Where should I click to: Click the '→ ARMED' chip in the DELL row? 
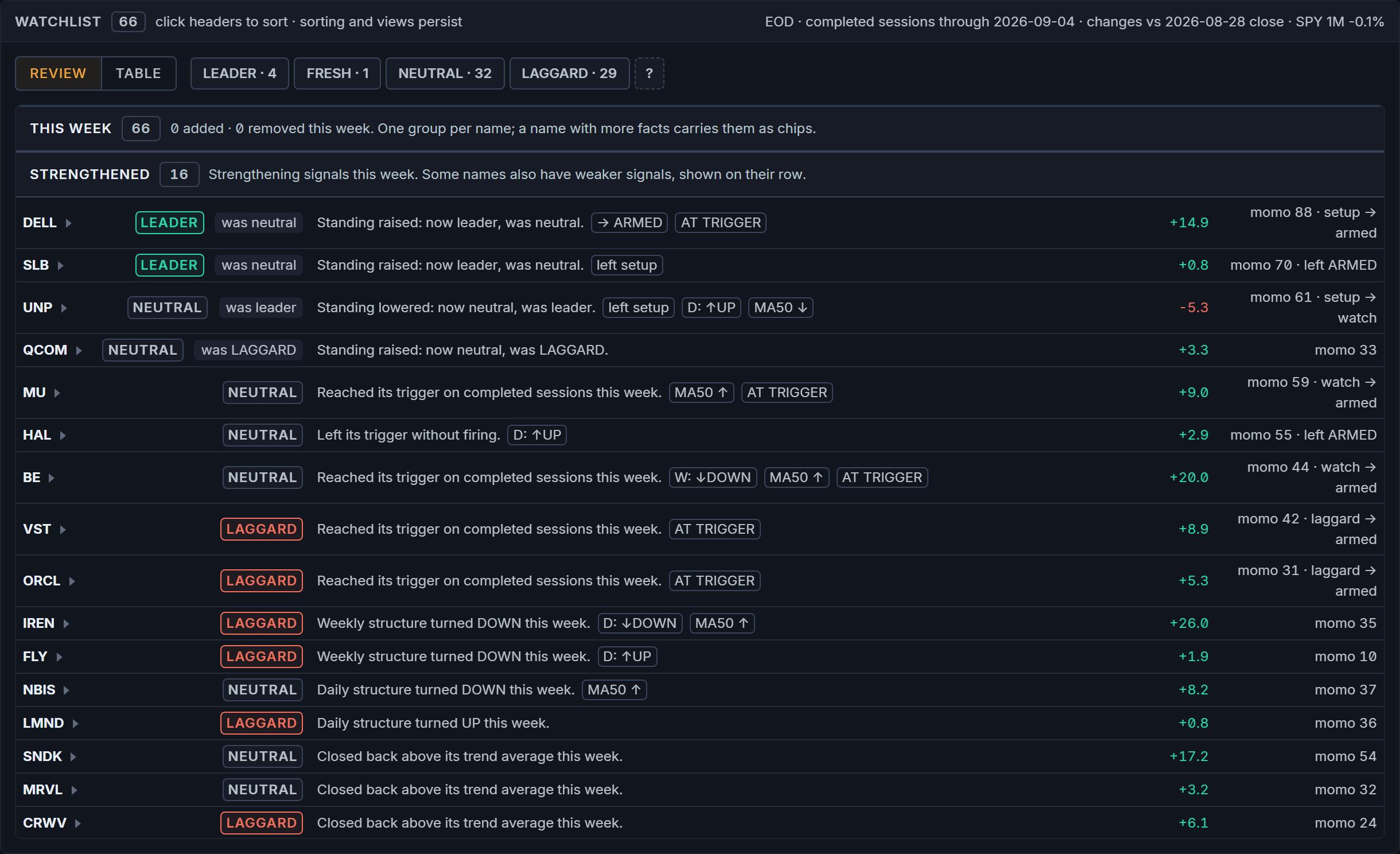[629, 223]
